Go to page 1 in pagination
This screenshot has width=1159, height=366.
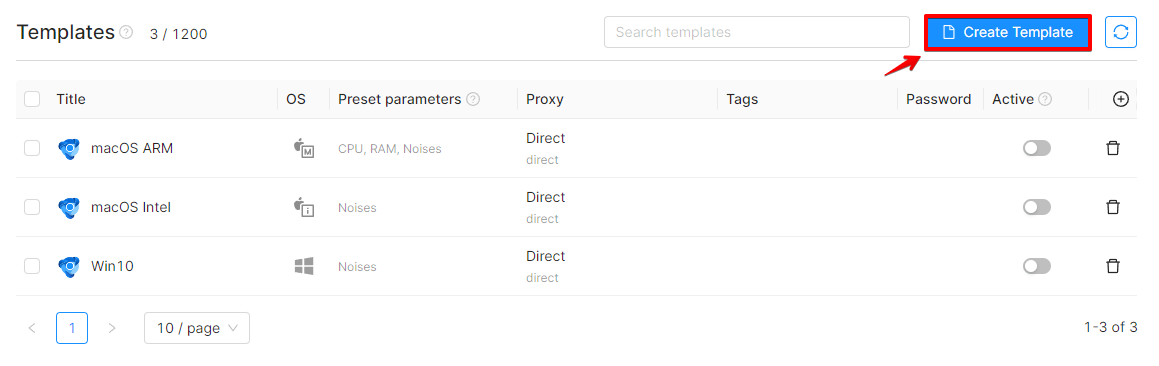pyautogui.click(x=72, y=328)
